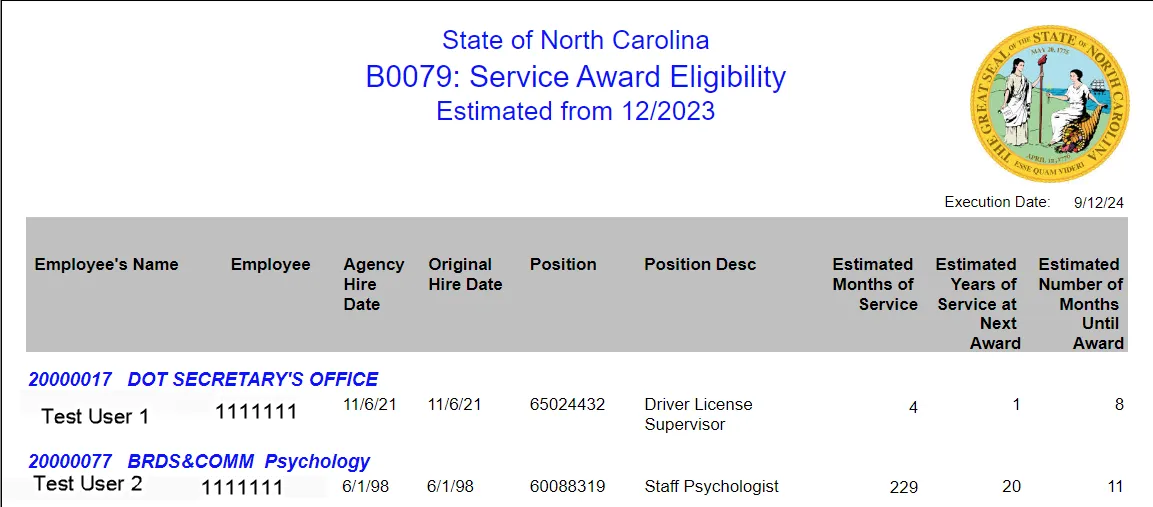Click the Driver License Supervisor description
Image resolution: width=1153 pixels, height=507 pixels.
point(698,414)
